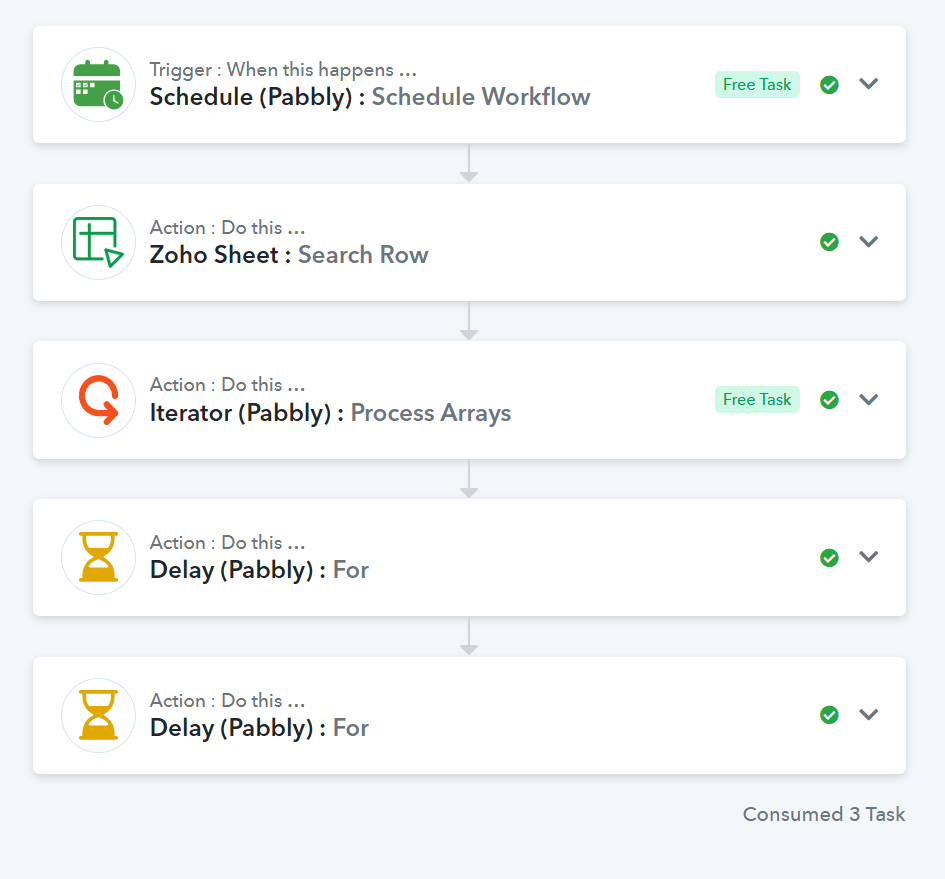Click the Free Task badge on Iterator
The height and width of the screenshot is (879, 945).
[x=757, y=400]
